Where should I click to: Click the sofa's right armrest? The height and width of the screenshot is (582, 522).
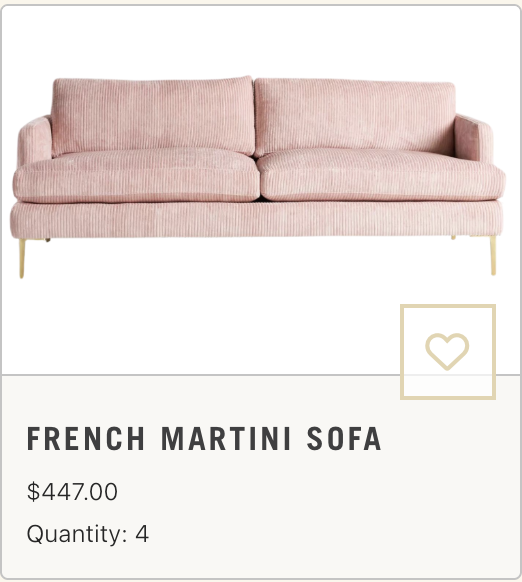pyautogui.click(x=474, y=138)
